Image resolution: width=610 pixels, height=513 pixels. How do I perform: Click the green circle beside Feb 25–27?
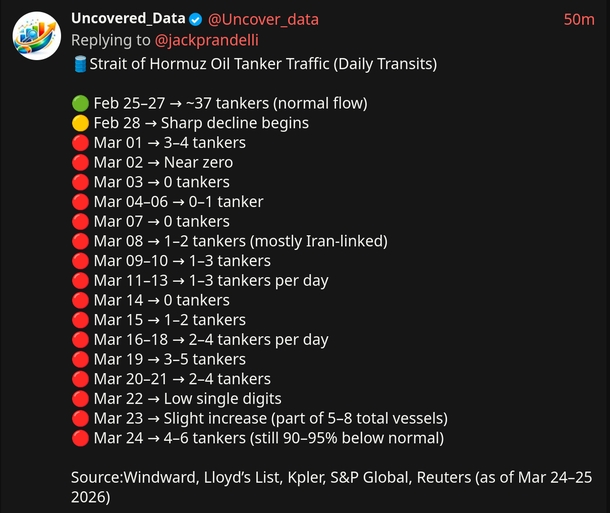coord(80,103)
